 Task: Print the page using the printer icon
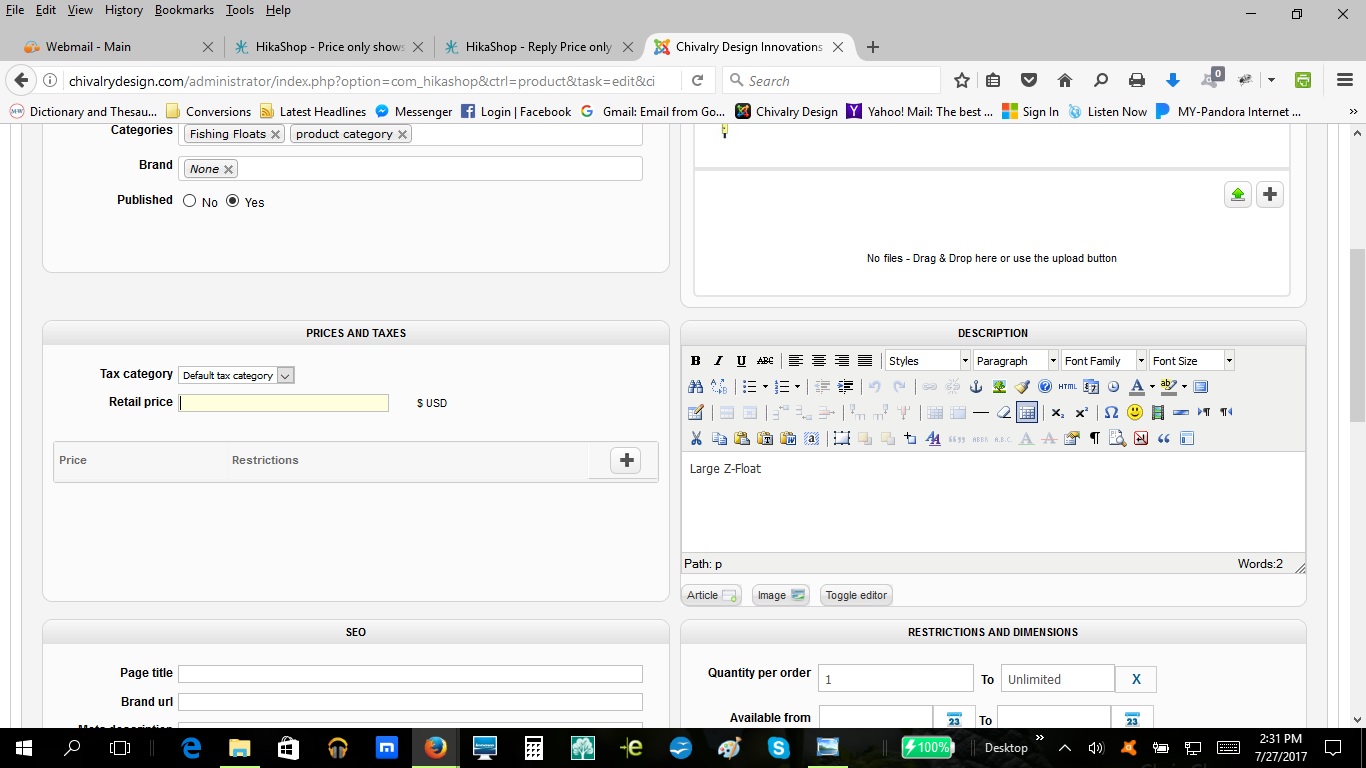point(1137,80)
